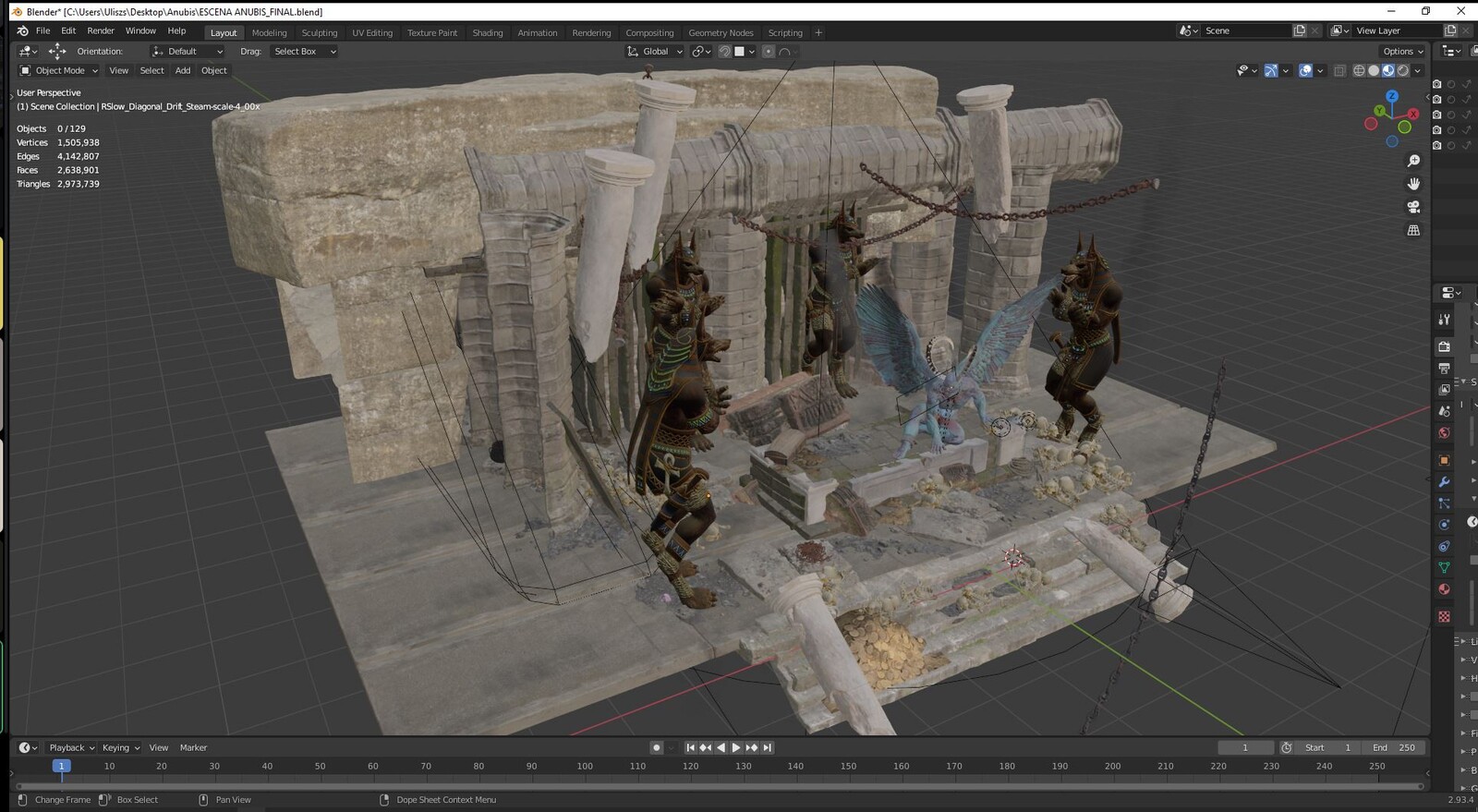The height and width of the screenshot is (812, 1478).
Task: Open the File menu
Action: tap(42, 30)
